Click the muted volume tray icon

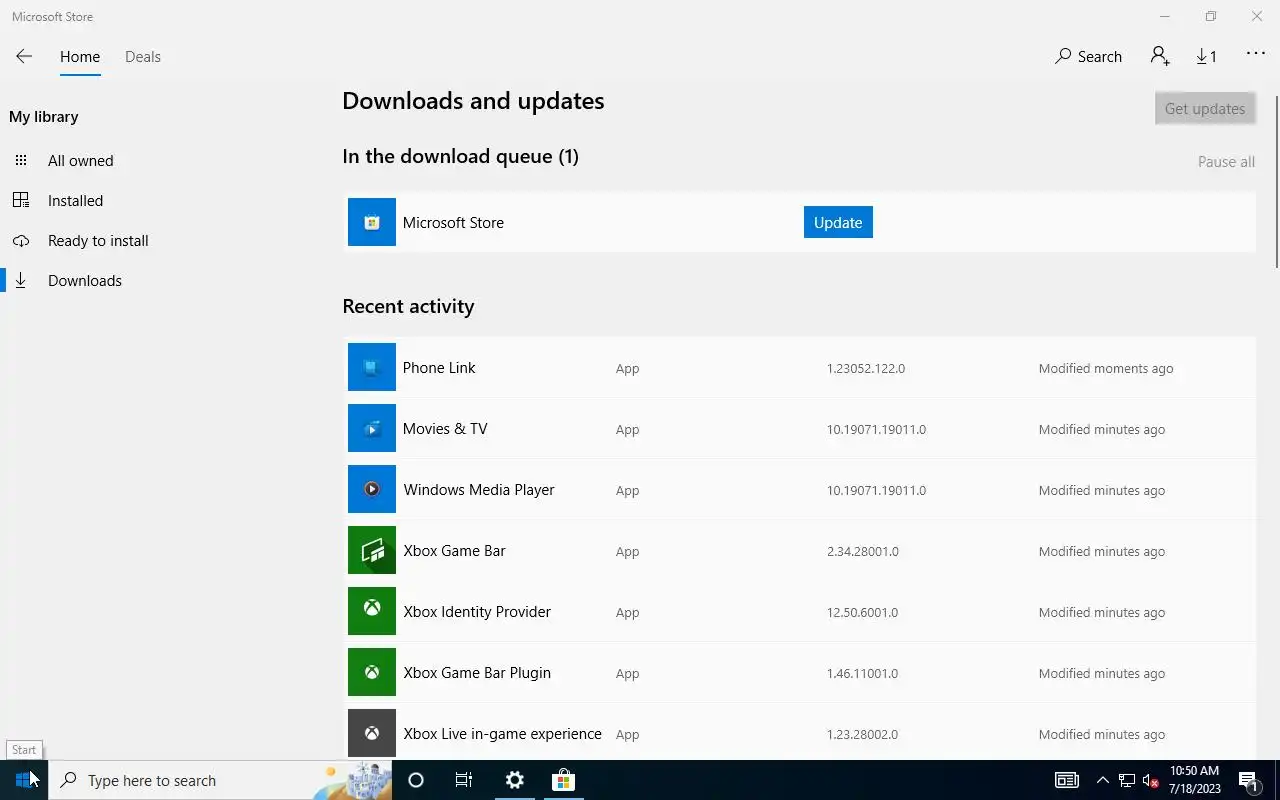pyautogui.click(x=1150, y=780)
